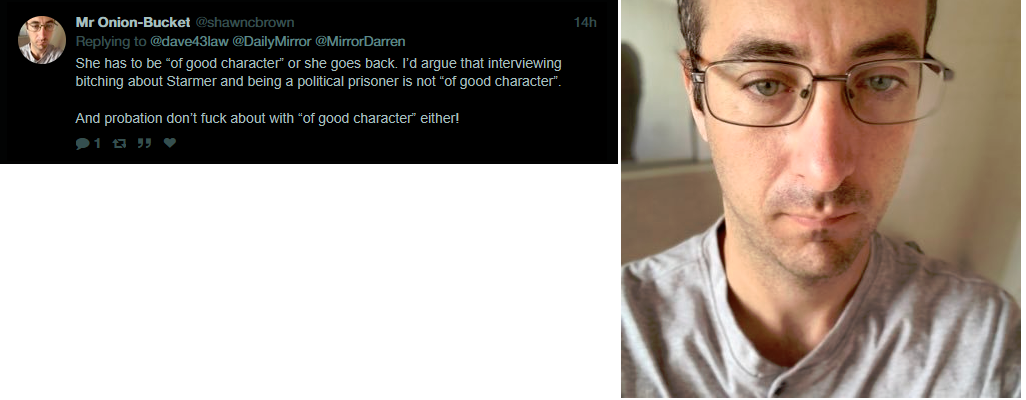Visit the @DailyMirror mention
Image resolution: width=1026 pixels, height=400 pixels.
[x=272, y=42]
